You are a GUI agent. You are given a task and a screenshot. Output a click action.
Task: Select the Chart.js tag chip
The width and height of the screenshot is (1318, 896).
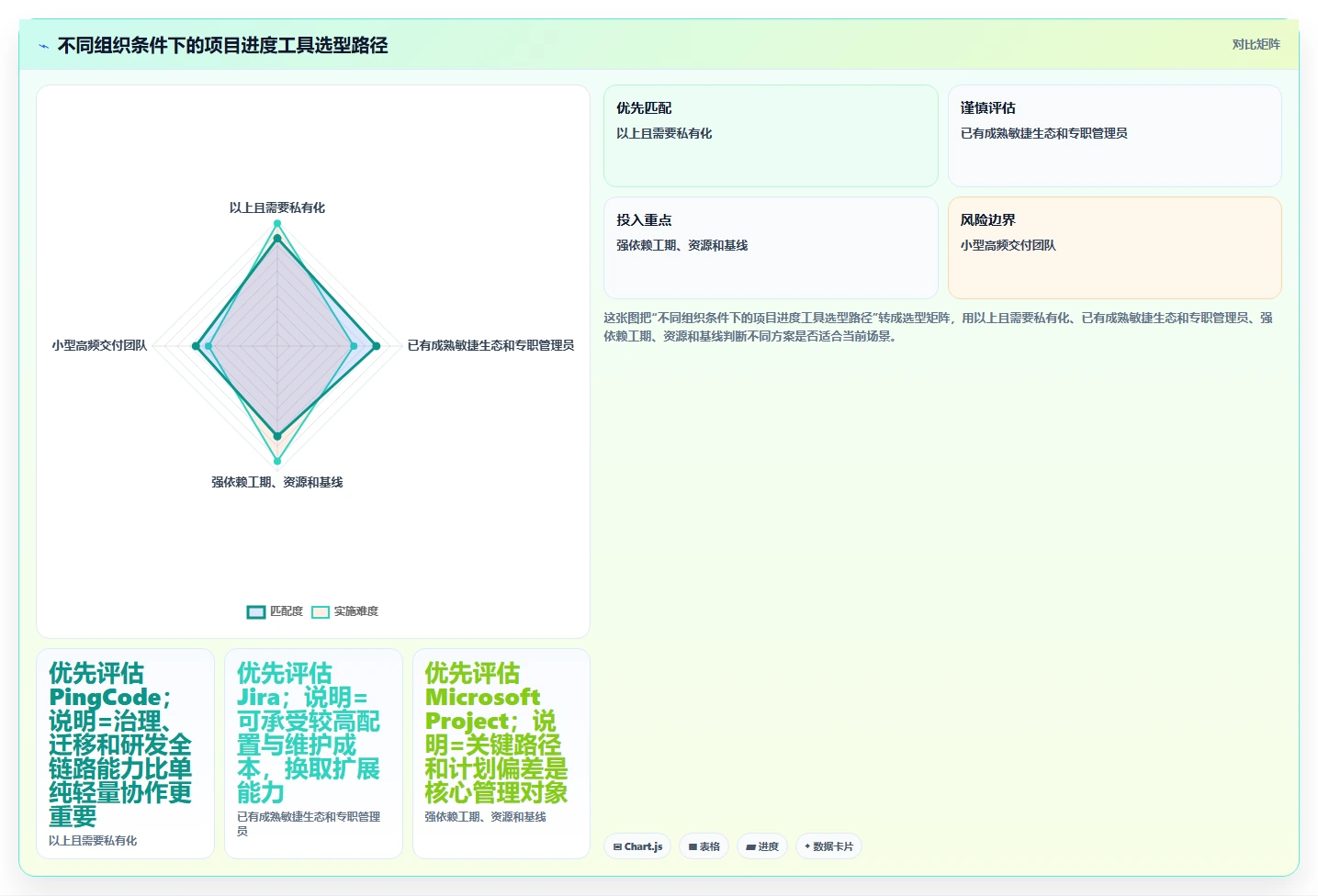[637, 846]
